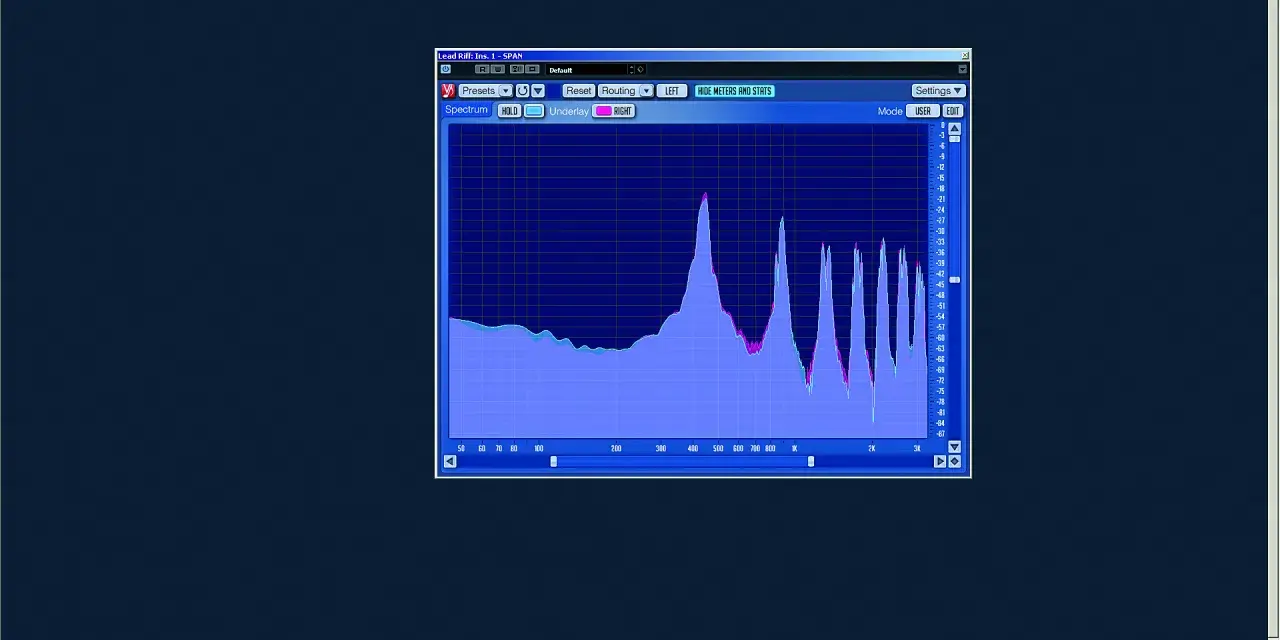
Task: Click the diamond zoom reset icon
Action: (954, 461)
